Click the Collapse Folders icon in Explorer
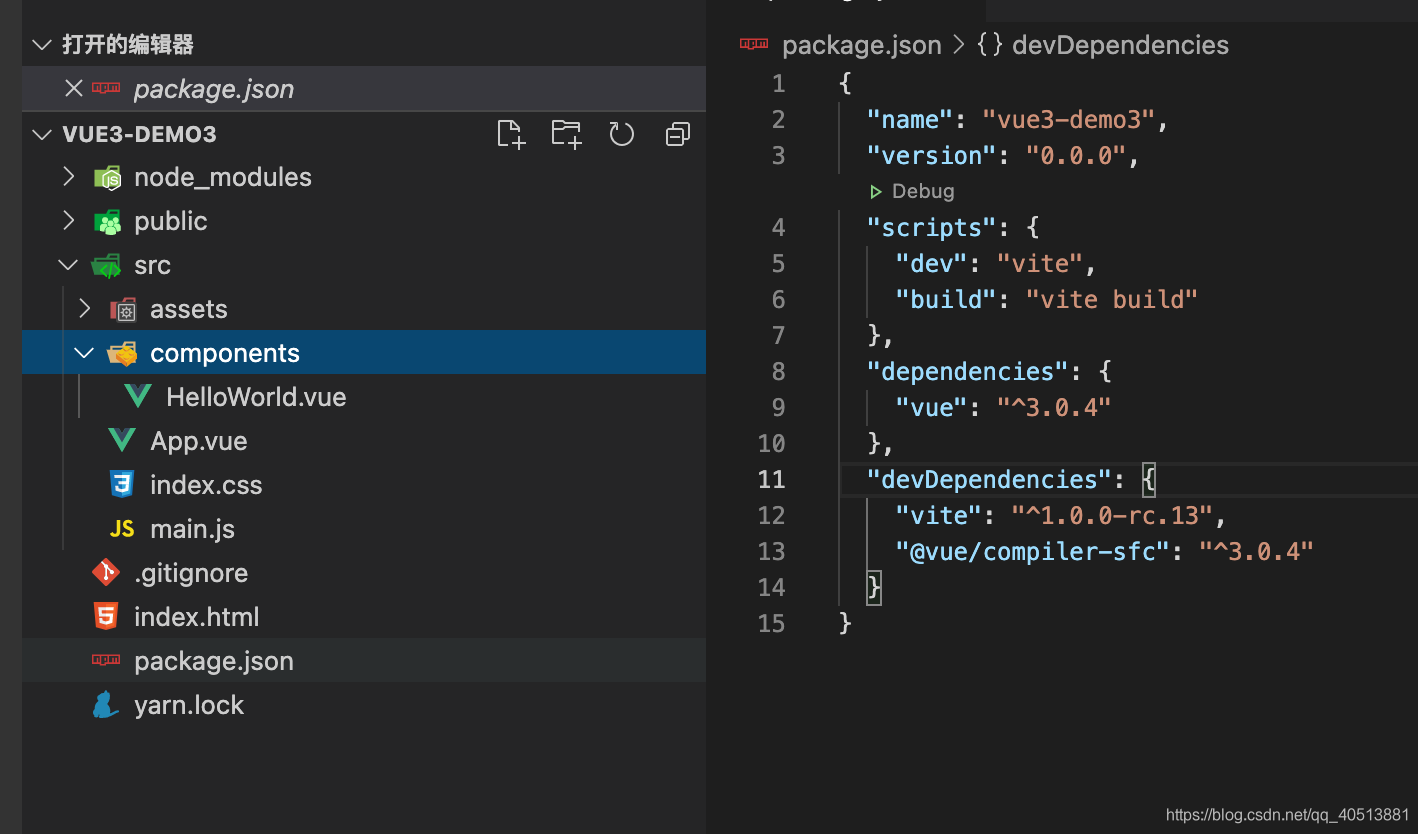Viewport: 1418px width, 834px height. tap(677, 134)
